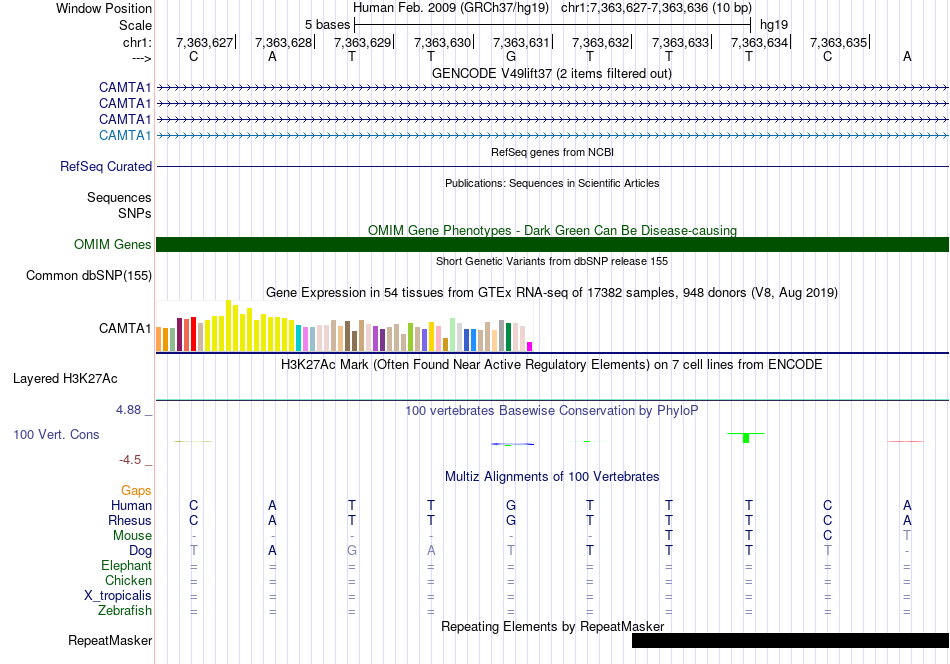Select the light blue CAMTA1 transcript label
This screenshot has height=664, width=950.
[x=125, y=135]
